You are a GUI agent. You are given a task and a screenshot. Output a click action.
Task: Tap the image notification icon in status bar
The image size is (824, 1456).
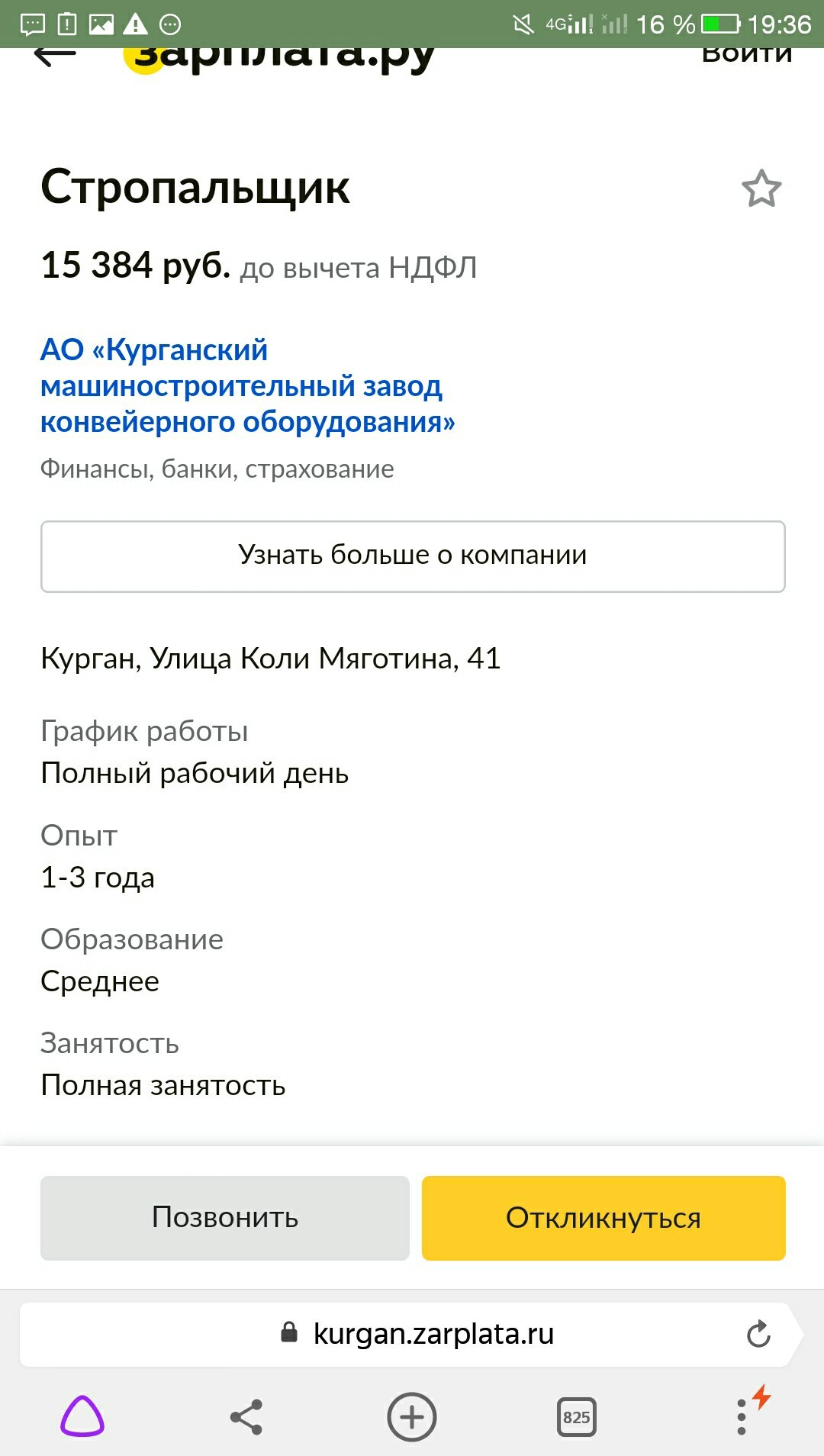coord(101,24)
